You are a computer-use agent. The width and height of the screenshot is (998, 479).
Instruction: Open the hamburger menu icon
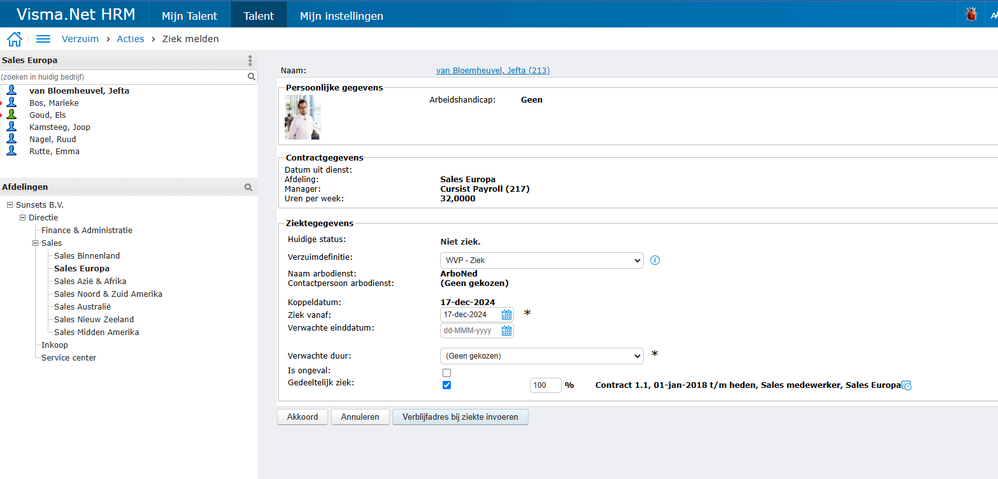click(x=43, y=39)
